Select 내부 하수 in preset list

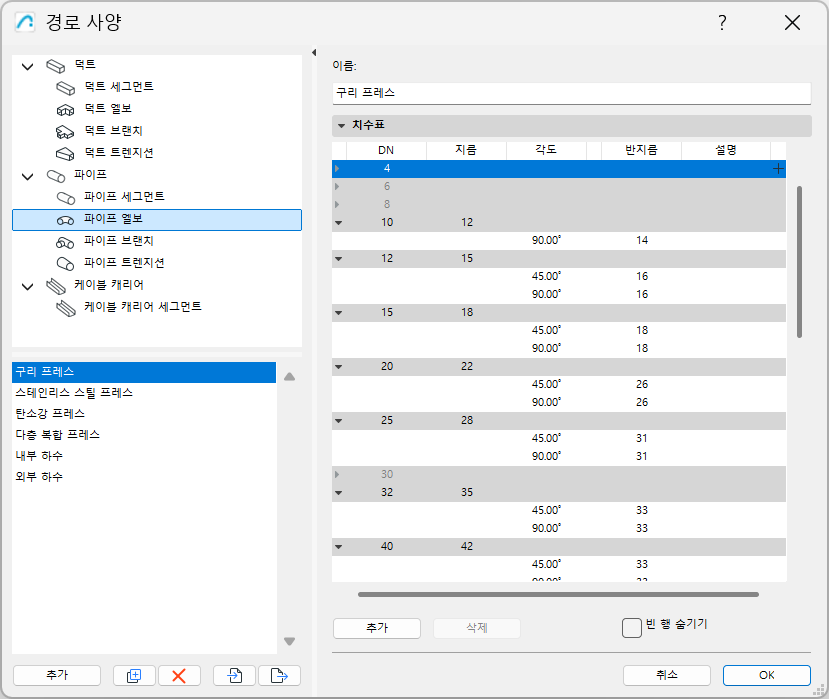[38, 456]
